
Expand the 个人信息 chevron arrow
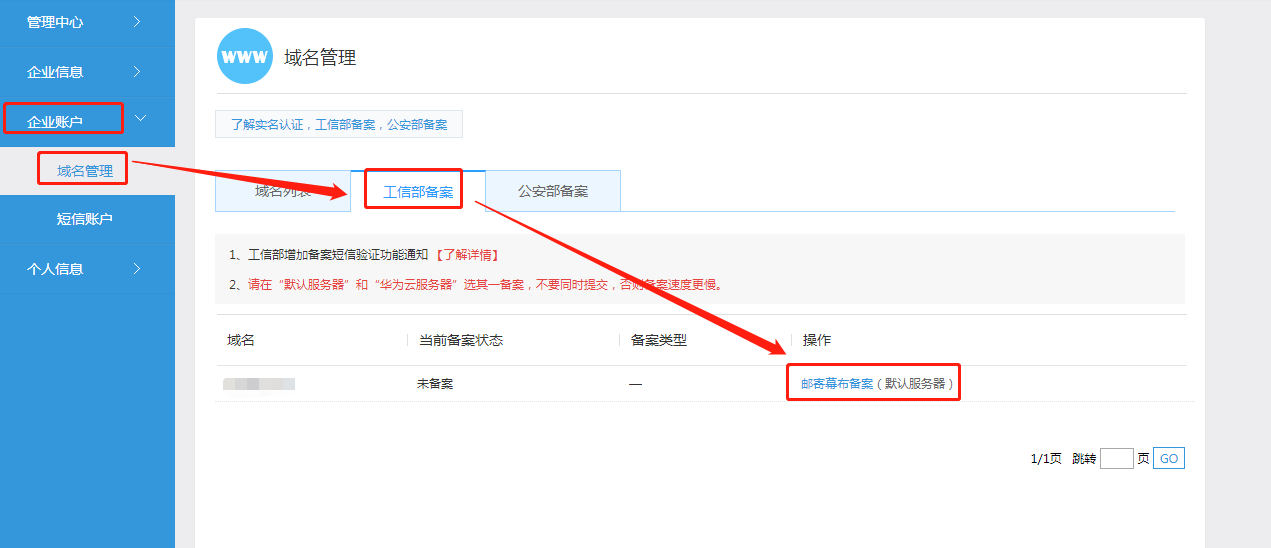pyautogui.click(x=137, y=269)
